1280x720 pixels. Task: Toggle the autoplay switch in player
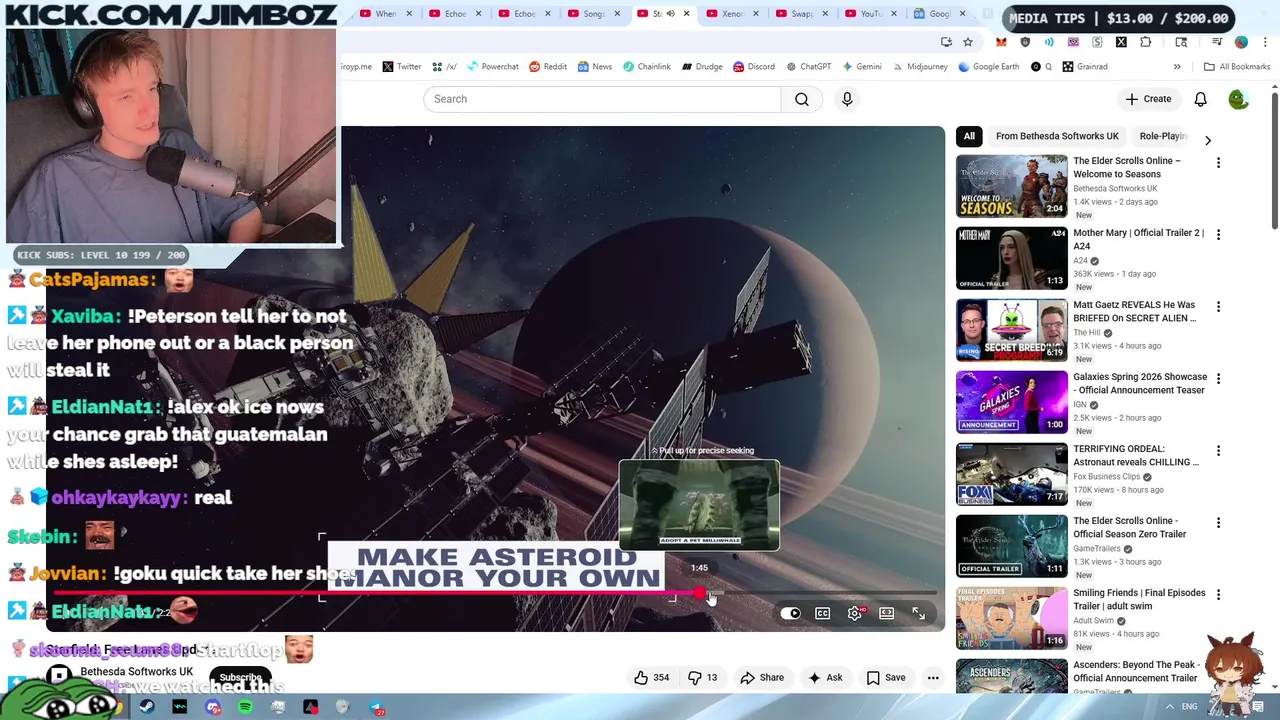790,613
